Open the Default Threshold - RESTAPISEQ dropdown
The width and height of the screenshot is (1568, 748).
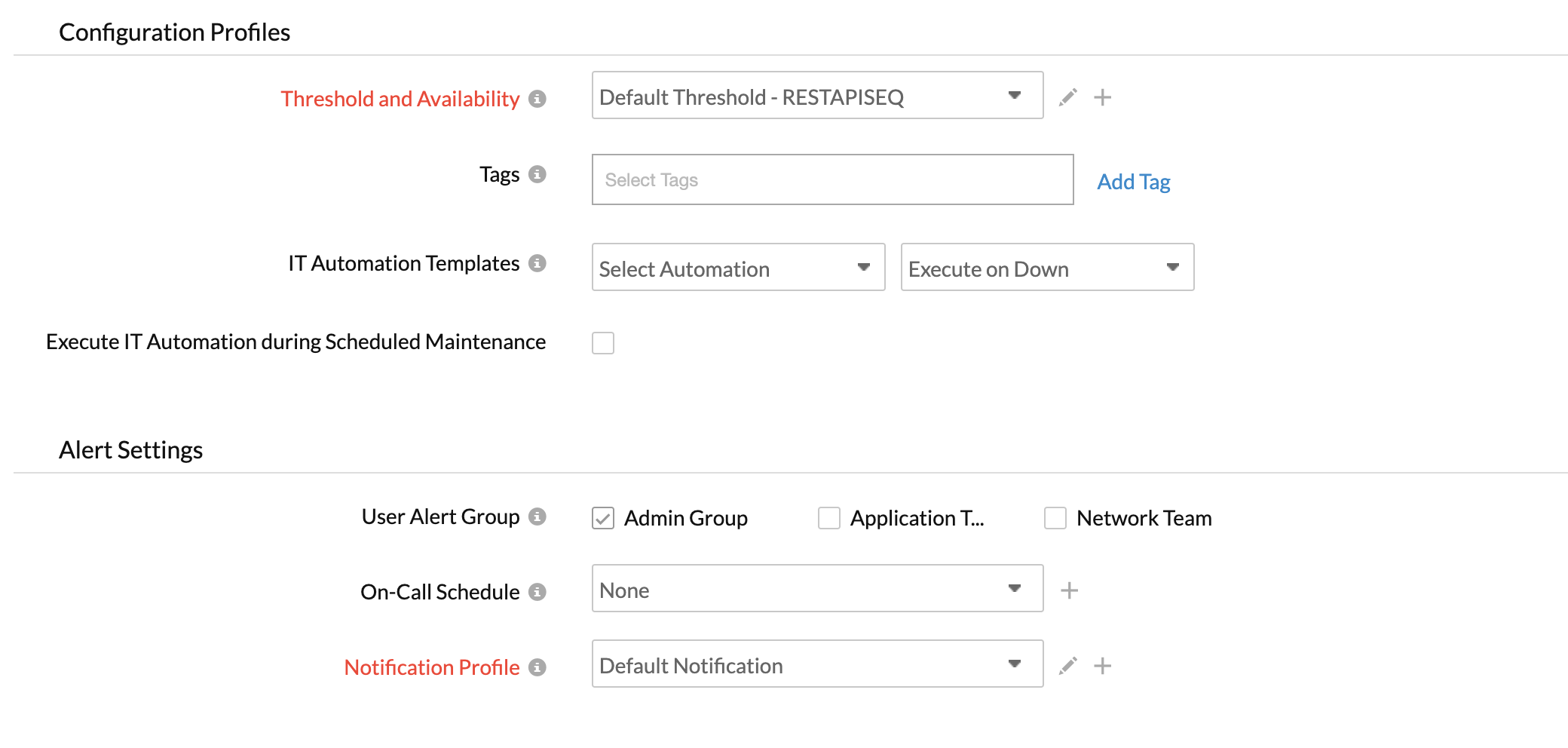pos(817,96)
